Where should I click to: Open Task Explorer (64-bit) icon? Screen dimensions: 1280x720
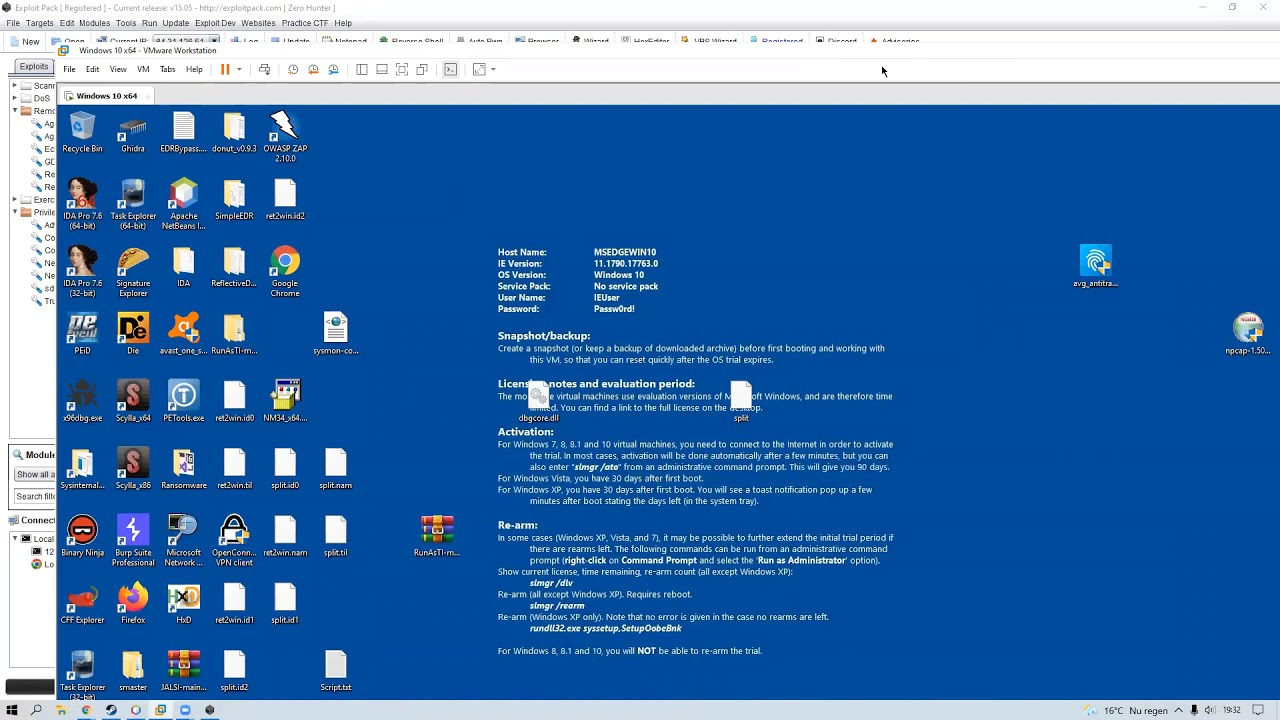tap(133, 205)
